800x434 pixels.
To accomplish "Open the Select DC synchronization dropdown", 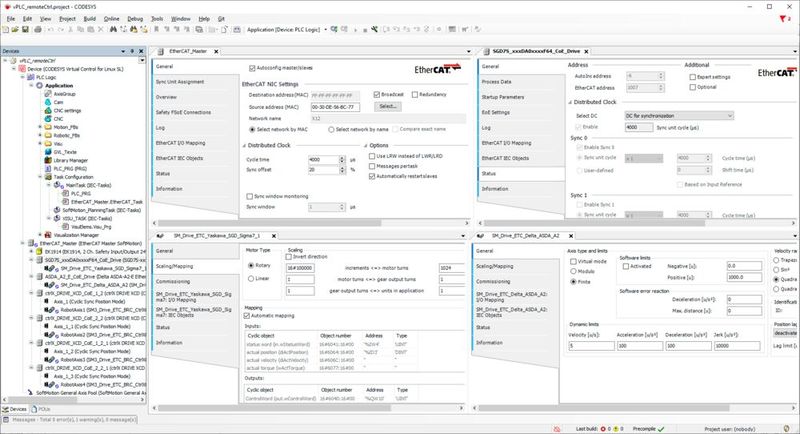I will (x=679, y=116).
